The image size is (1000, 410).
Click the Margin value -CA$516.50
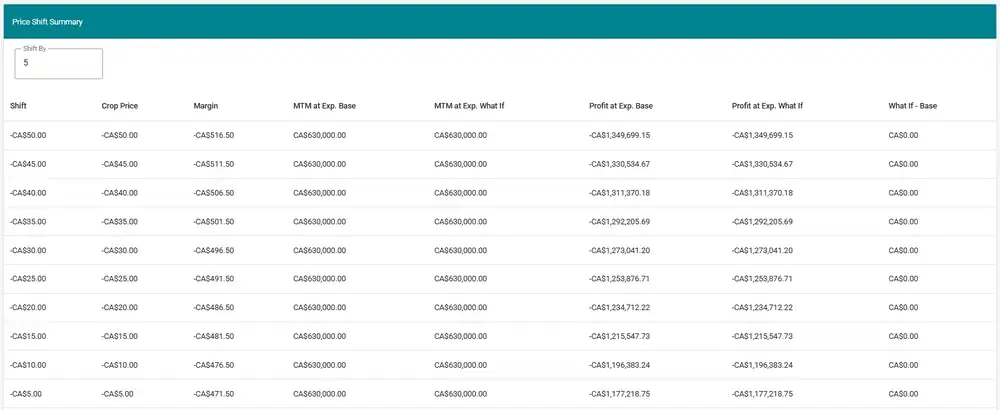tap(214, 135)
